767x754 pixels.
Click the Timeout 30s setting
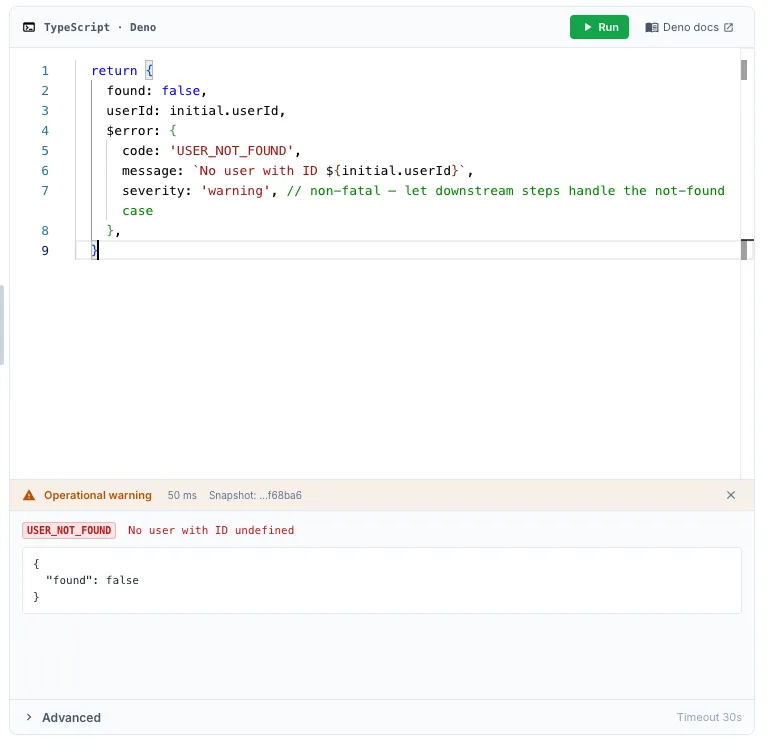coord(709,717)
